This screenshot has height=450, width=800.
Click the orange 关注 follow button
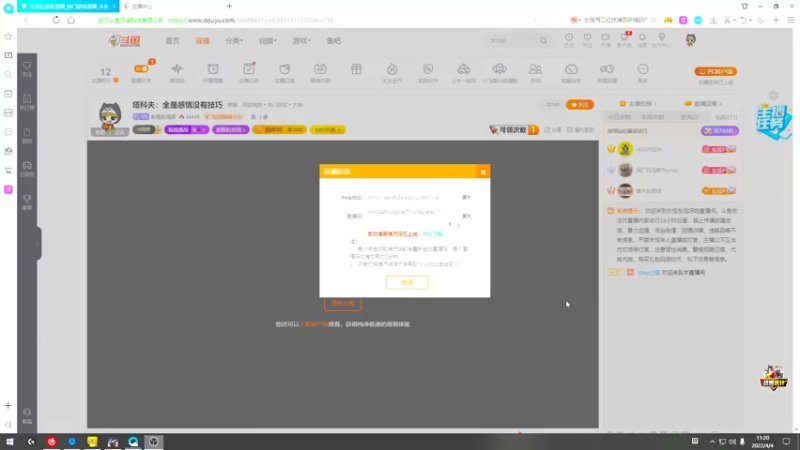(580, 105)
